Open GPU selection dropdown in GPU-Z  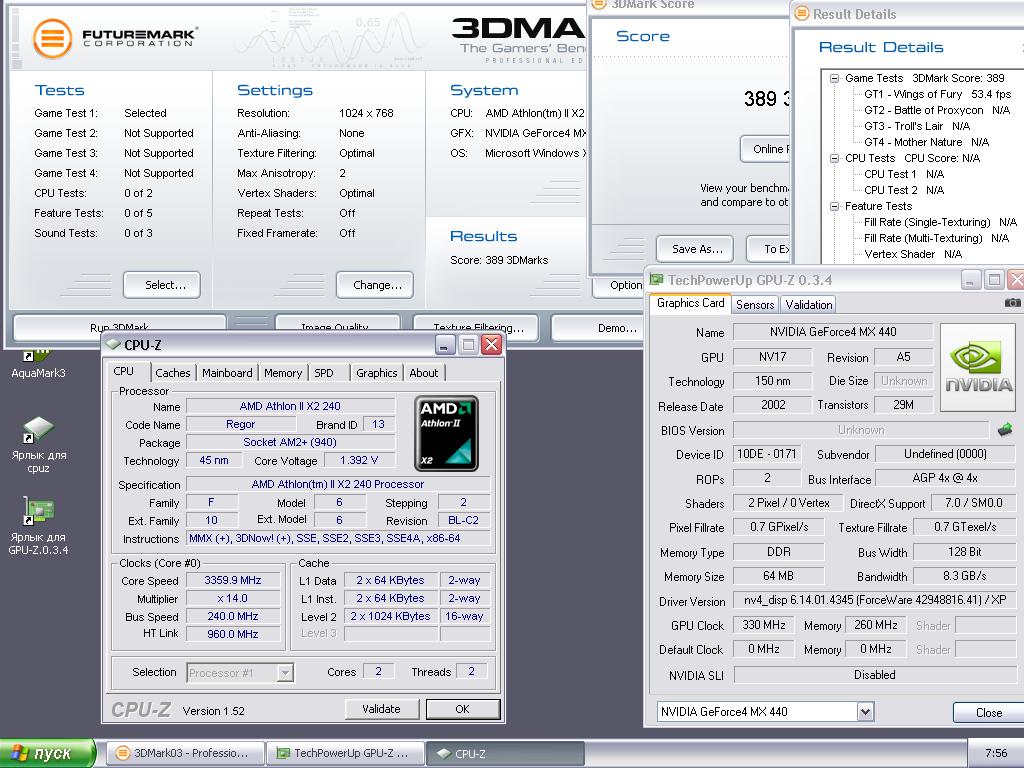[x=865, y=711]
